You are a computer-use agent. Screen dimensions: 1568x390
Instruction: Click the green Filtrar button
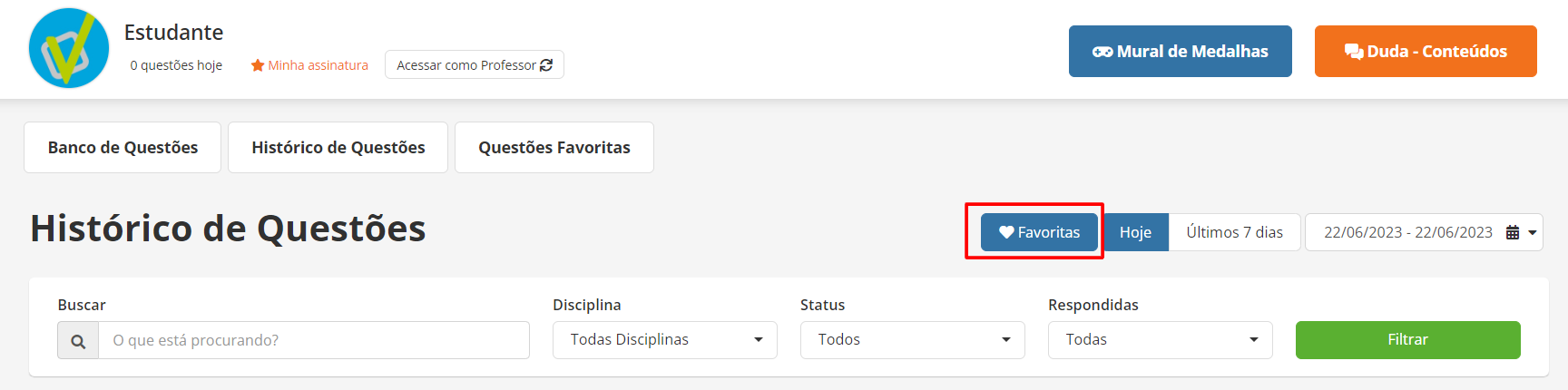1408,340
